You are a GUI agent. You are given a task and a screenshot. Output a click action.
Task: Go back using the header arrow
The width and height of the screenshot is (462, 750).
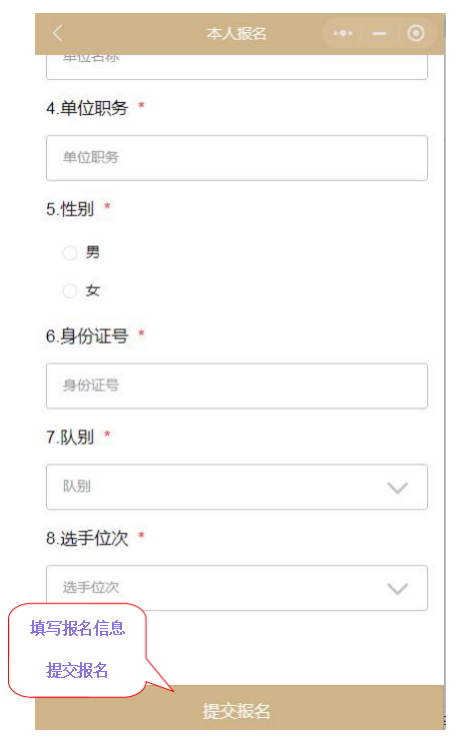click(58, 33)
